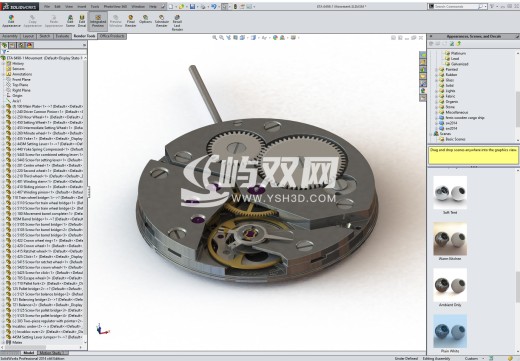Open the PropertyManager tab icon
Viewport: 520px width, 361px height.
pos(13,45)
